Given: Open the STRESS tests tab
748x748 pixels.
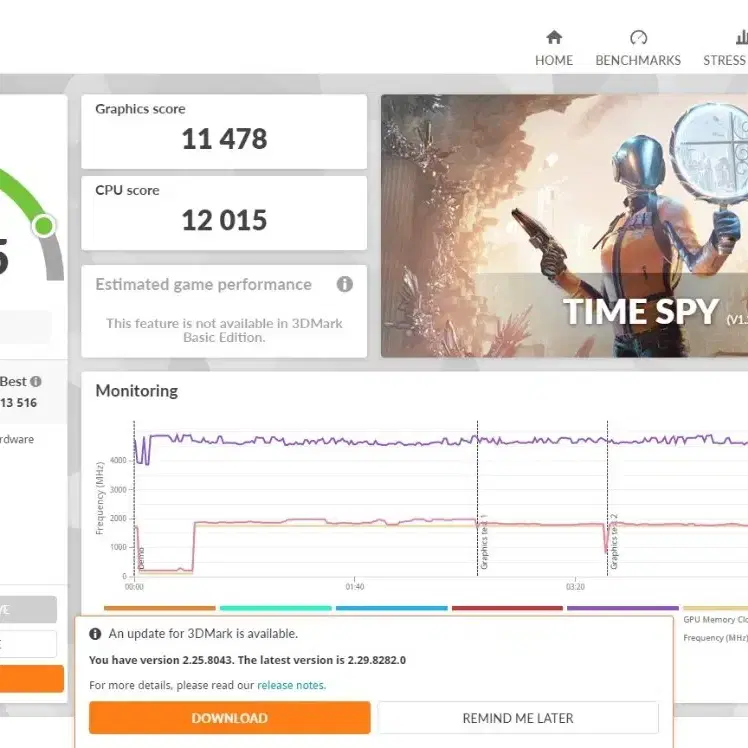Looking at the screenshot, I should [725, 49].
